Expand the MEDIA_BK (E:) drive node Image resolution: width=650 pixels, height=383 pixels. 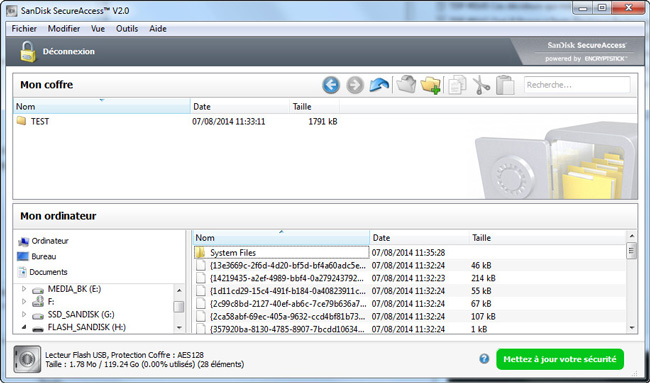[x=24, y=289]
